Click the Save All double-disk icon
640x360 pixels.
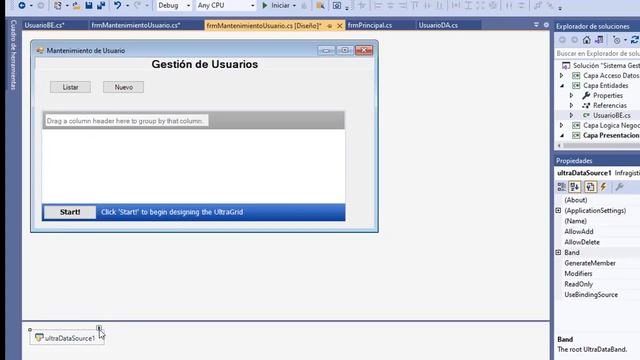pos(101,5)
